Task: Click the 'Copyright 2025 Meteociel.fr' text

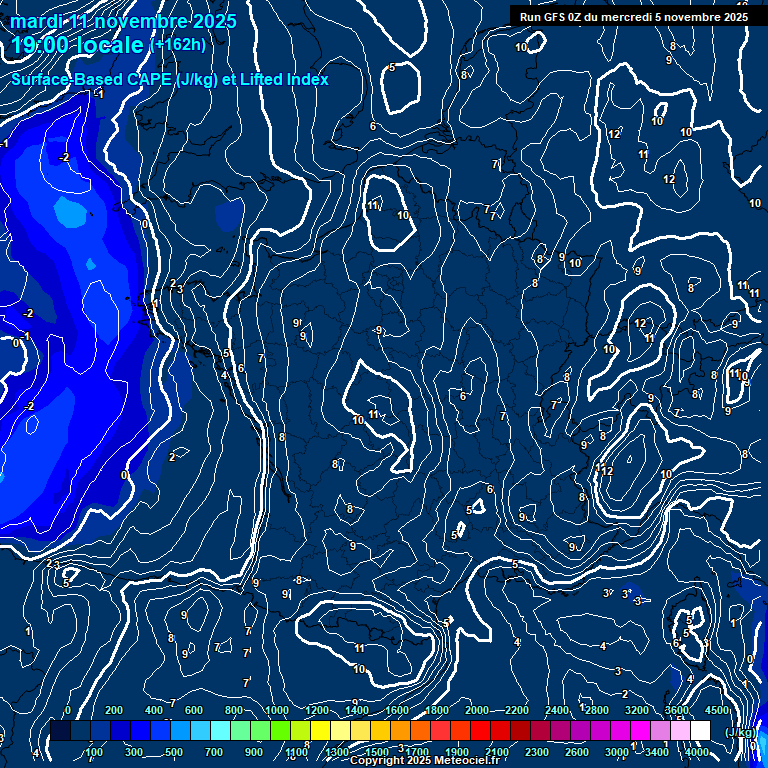Action: coord(425,761)
